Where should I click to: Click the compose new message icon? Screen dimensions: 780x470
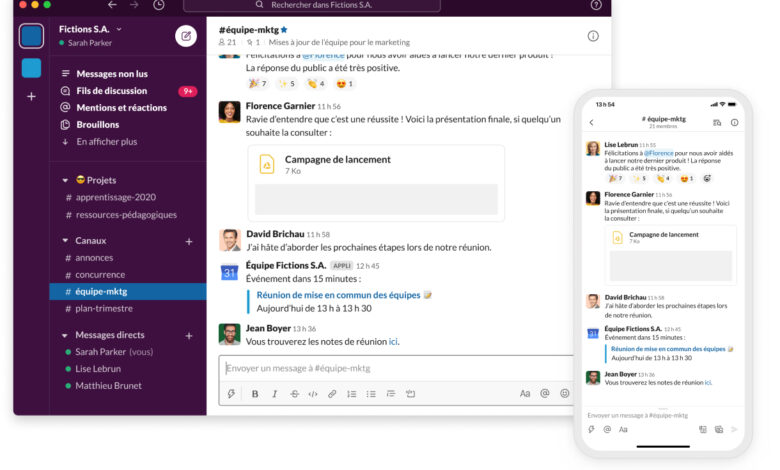(x=186, y=36)
